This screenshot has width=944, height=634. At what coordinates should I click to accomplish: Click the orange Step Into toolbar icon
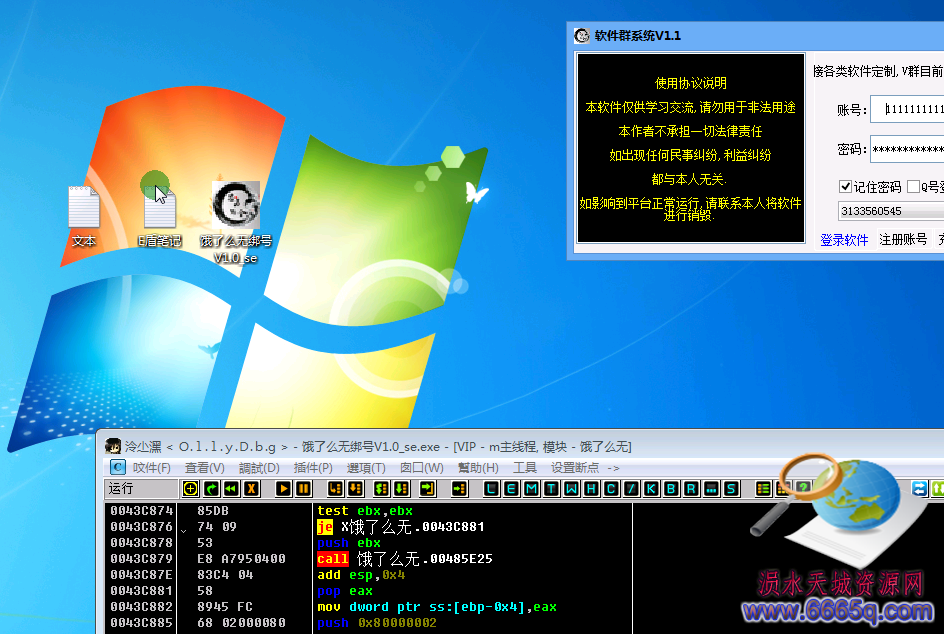[x=335, y=488]
